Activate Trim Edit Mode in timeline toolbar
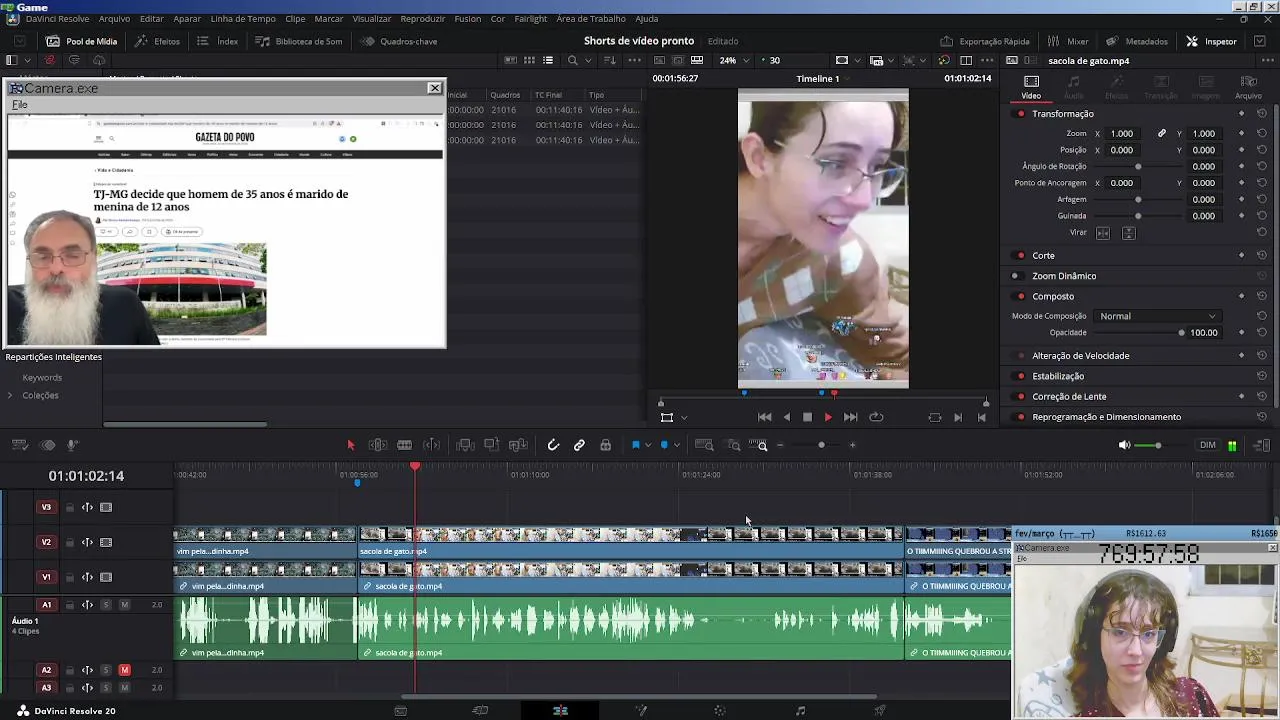Image resolution: width=1280 pixels, height=720 pixels. pos(378,445)
